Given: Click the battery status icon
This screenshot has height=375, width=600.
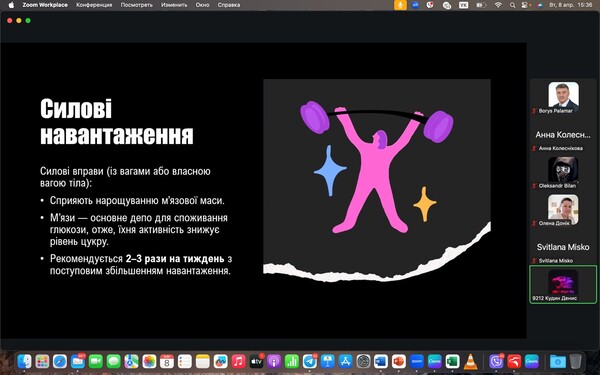Looking at the screenshot, I should click(481, 5).
